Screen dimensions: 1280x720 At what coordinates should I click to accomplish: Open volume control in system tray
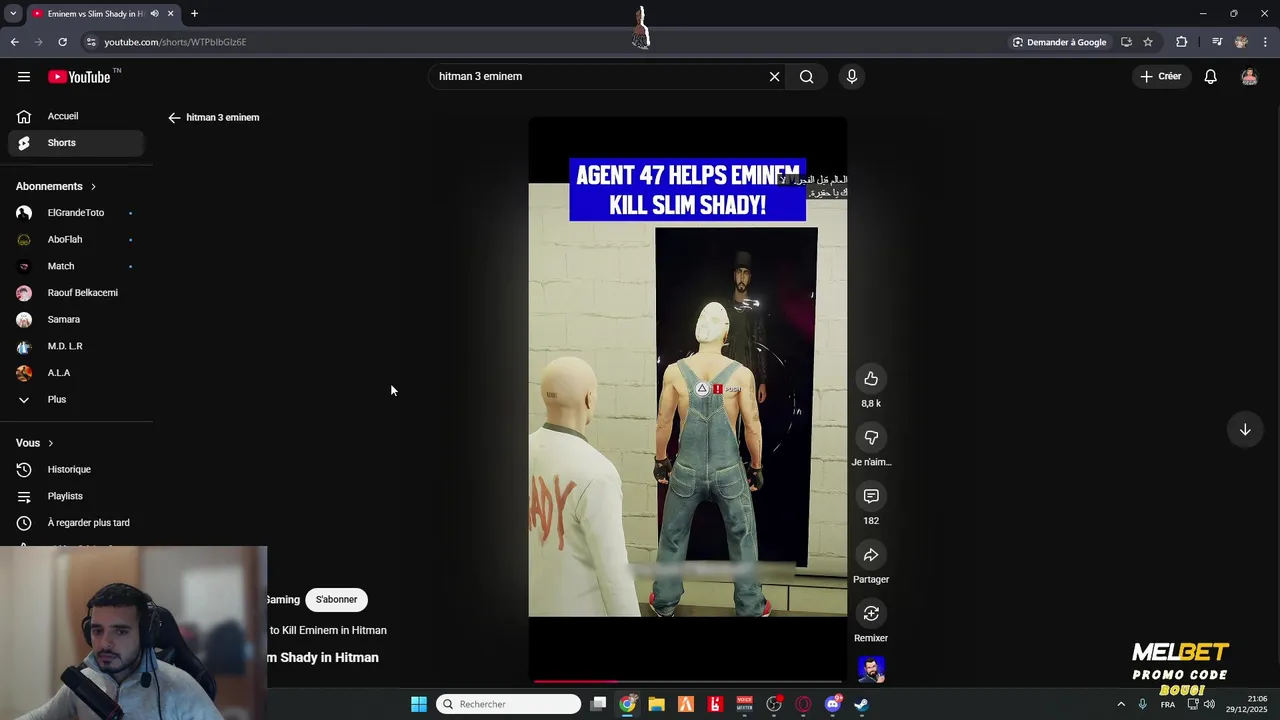[x=1209, y=704]
